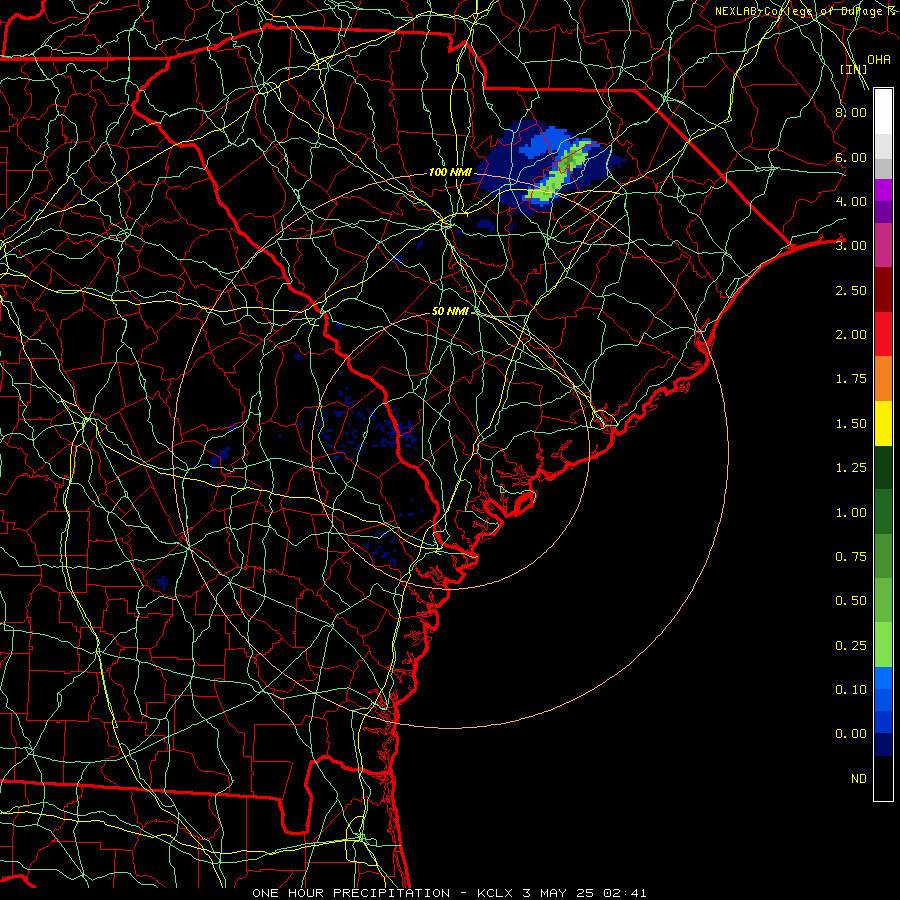This screenshot has width=900, height=900.
Task: Click the 1.25 legend value
Action: [851, 468]
